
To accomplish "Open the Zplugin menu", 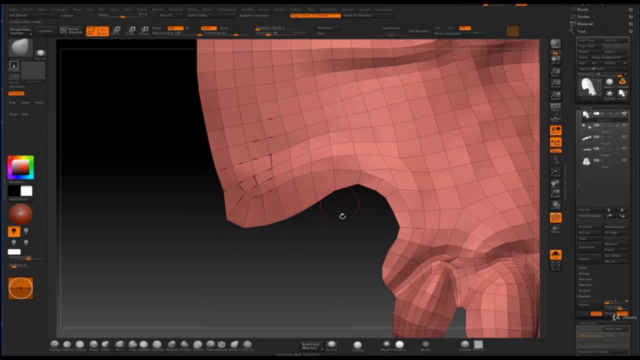I will [348, 9].
